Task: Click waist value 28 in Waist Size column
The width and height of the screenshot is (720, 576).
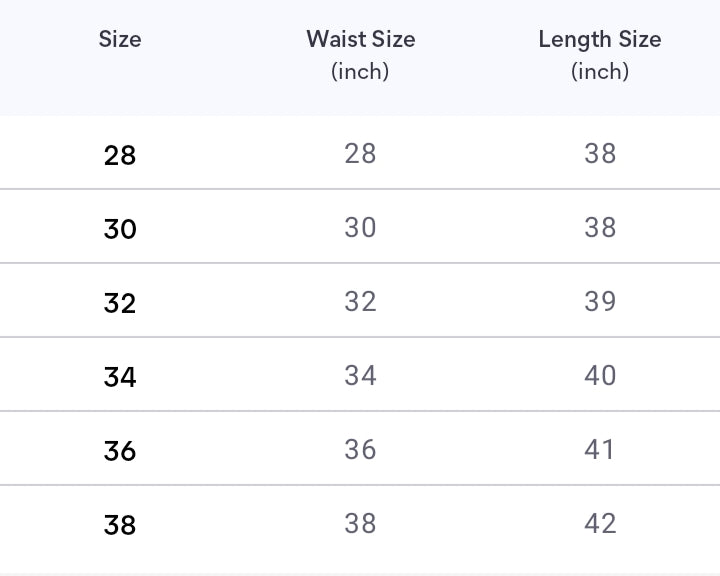Action: [360, 153]
